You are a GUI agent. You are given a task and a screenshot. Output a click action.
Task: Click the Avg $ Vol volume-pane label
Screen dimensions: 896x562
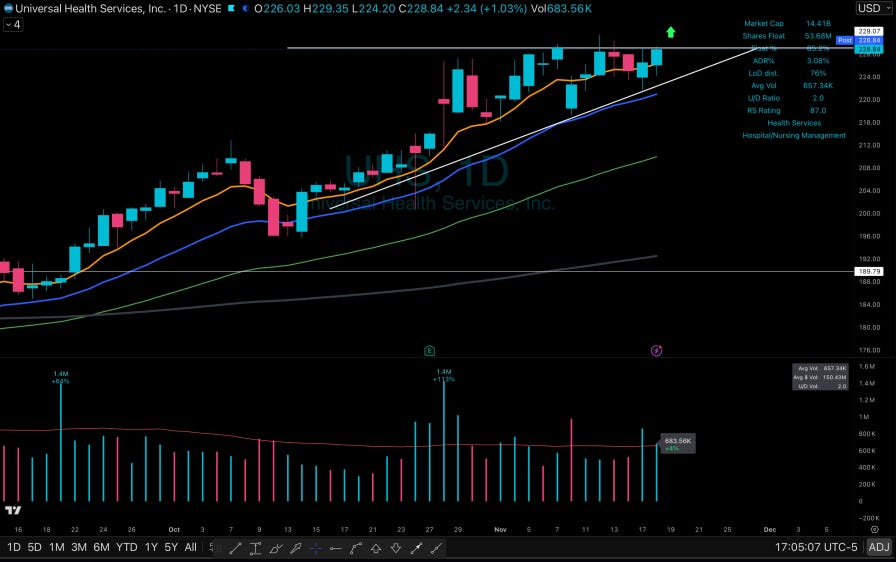[x=820, y=378]
